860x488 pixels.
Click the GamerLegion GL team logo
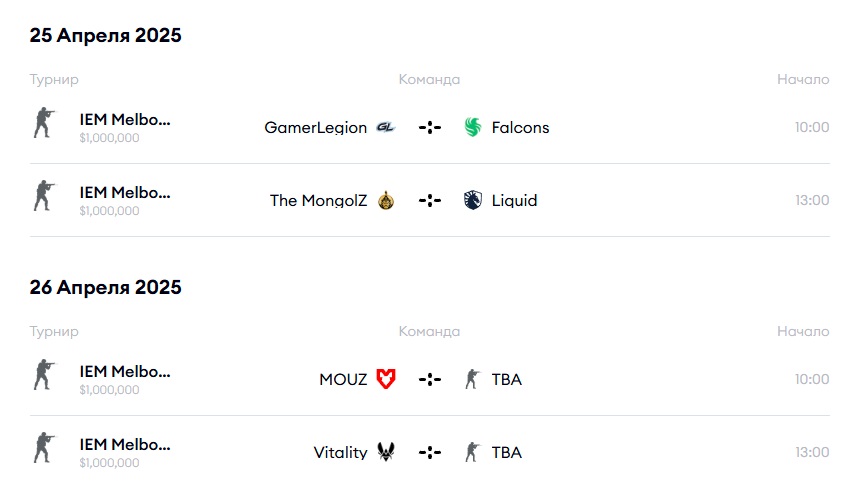coord(386,127)
